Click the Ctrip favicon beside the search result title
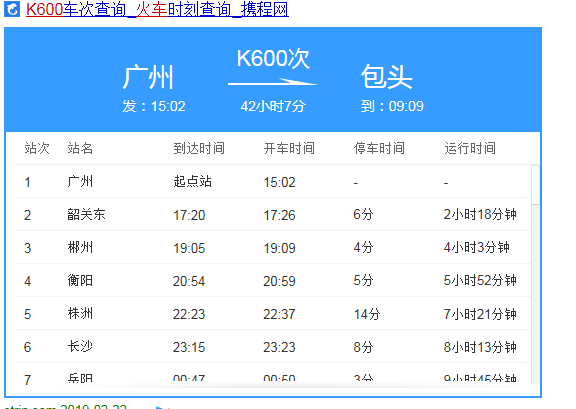 (x=12, y=9)
